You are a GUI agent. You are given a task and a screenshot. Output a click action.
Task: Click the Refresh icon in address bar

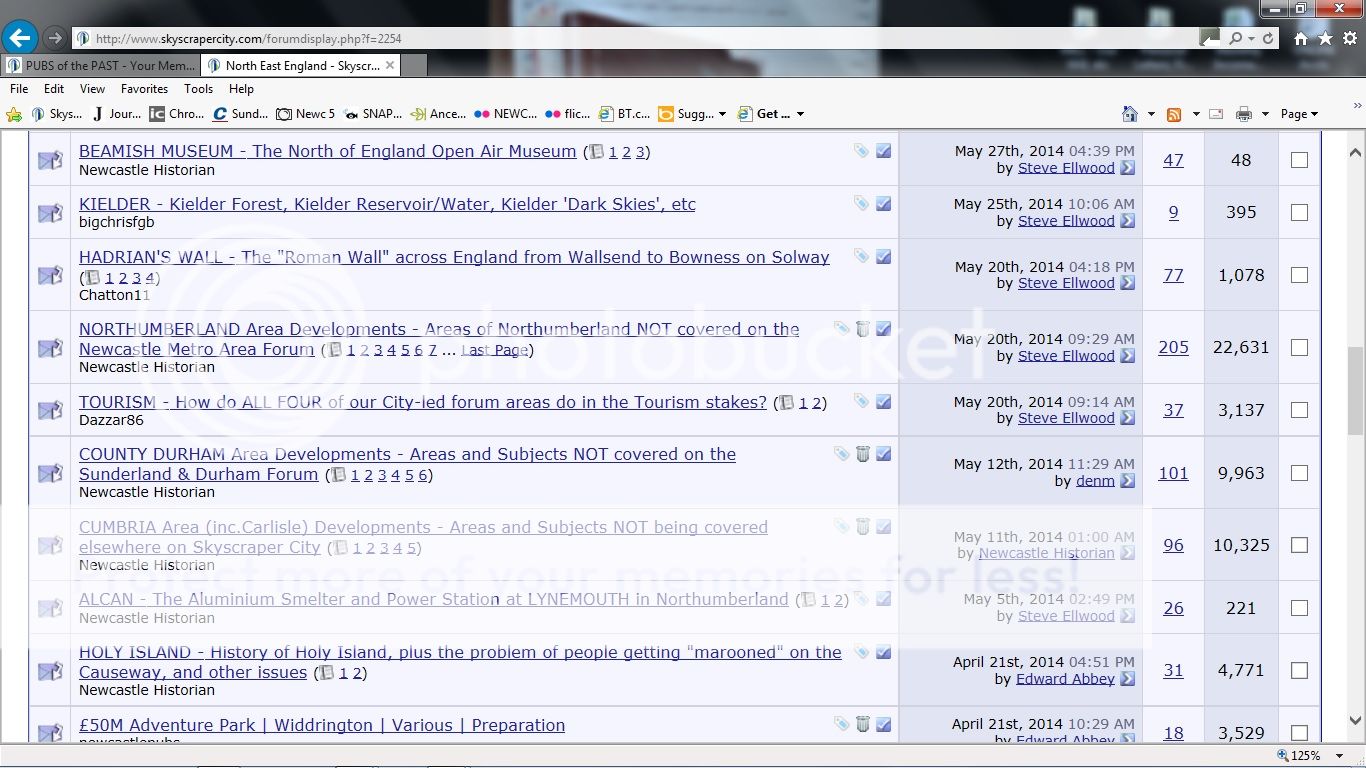[x=1268, y=39]
